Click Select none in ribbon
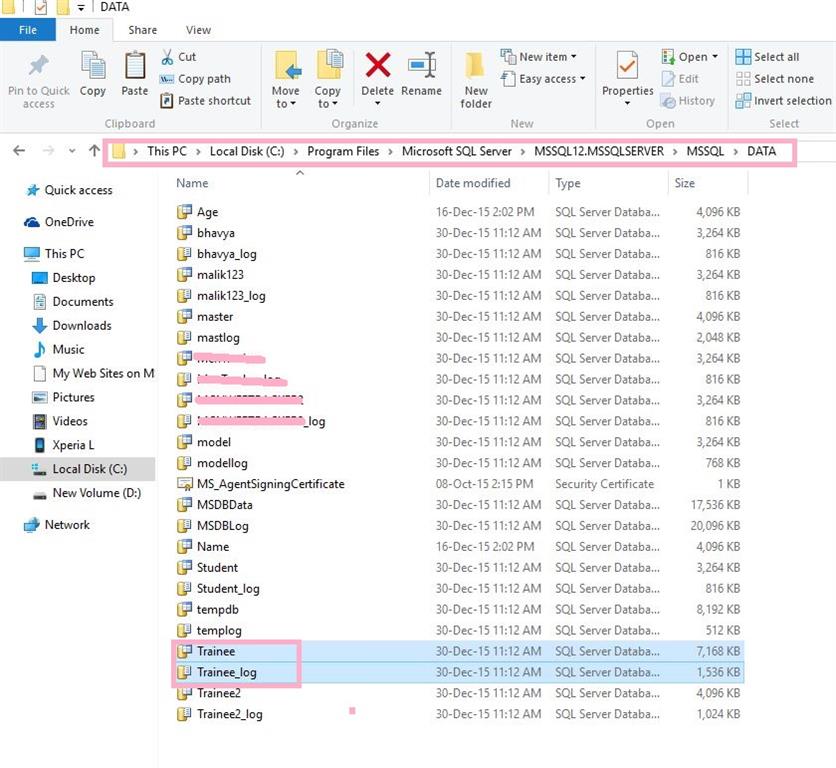This screenshot has width=836, height=768. point(775,79)
